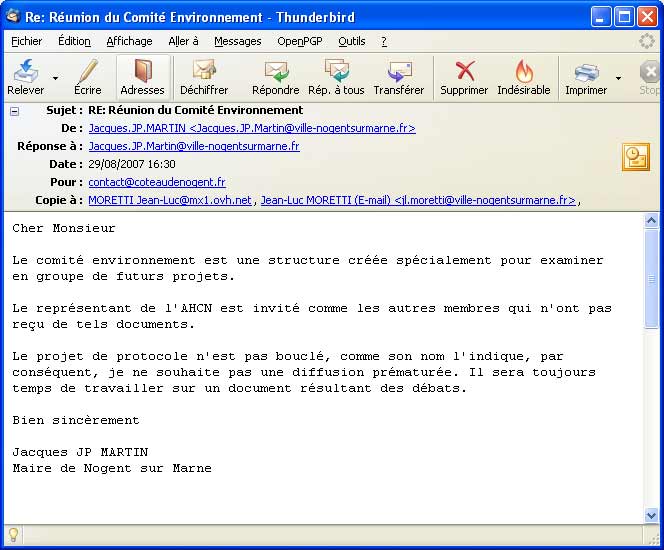664x550 pixels.
Task: Click contact@coteaudenogent.fr recipient link
Action: (157, 182)
